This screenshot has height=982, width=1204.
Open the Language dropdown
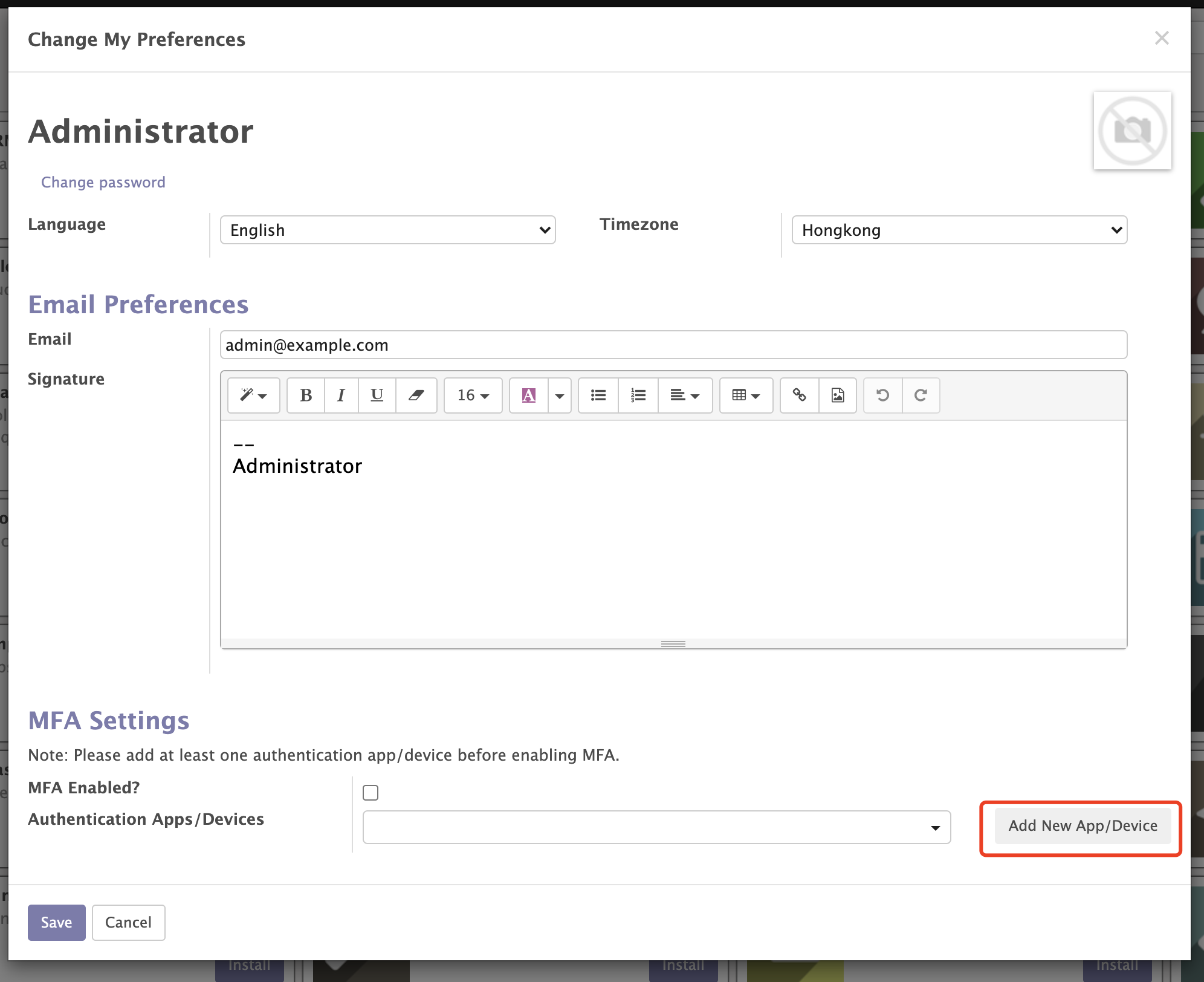pyautogui.click(x=387, y=230)
